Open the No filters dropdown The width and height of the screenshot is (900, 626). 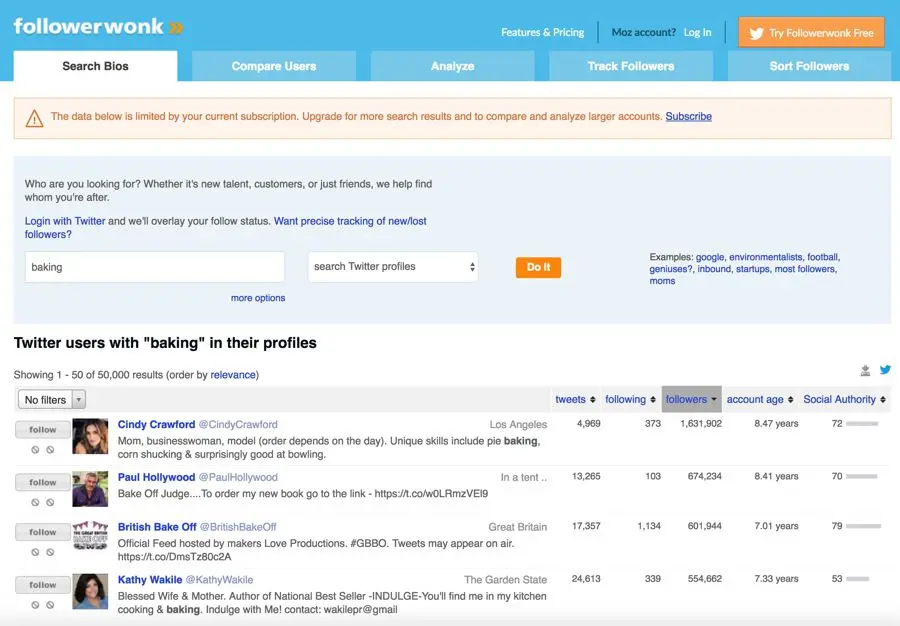(x=52, y=400)
